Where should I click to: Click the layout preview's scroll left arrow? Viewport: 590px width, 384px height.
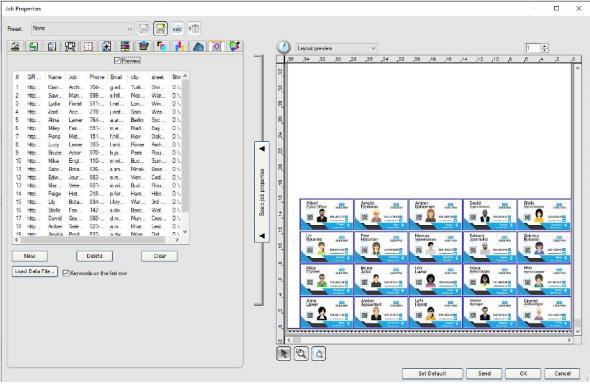[x=289, y=340]
